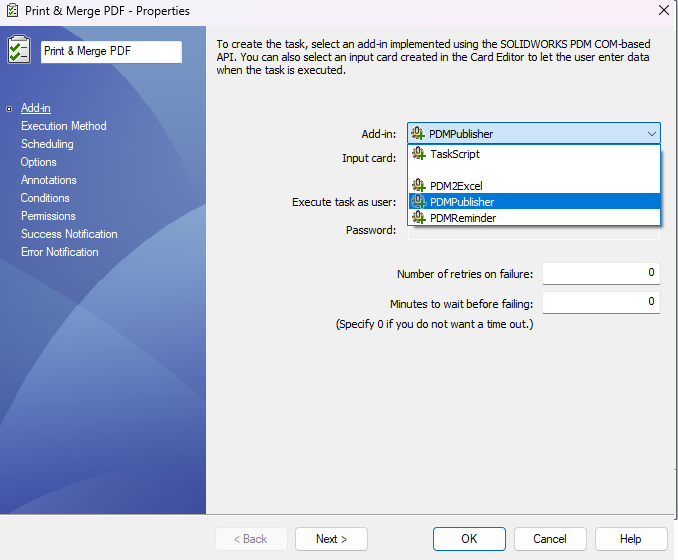This screenshot has height=560, width=678.
Task: Click the 'Execute task as user:' label
Action: click(x=344, y=202)
